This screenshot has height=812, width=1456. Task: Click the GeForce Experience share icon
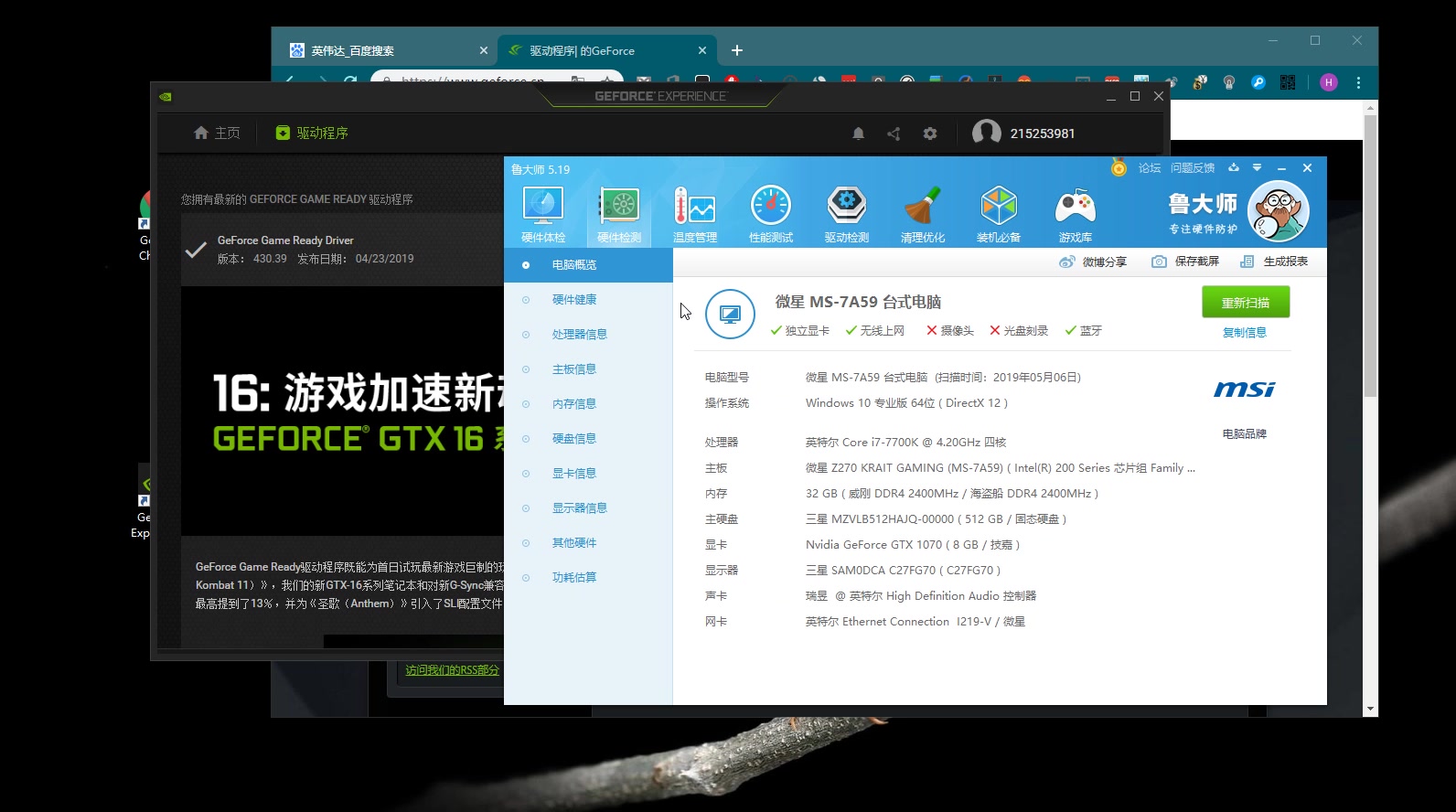[x=894, y=134]
